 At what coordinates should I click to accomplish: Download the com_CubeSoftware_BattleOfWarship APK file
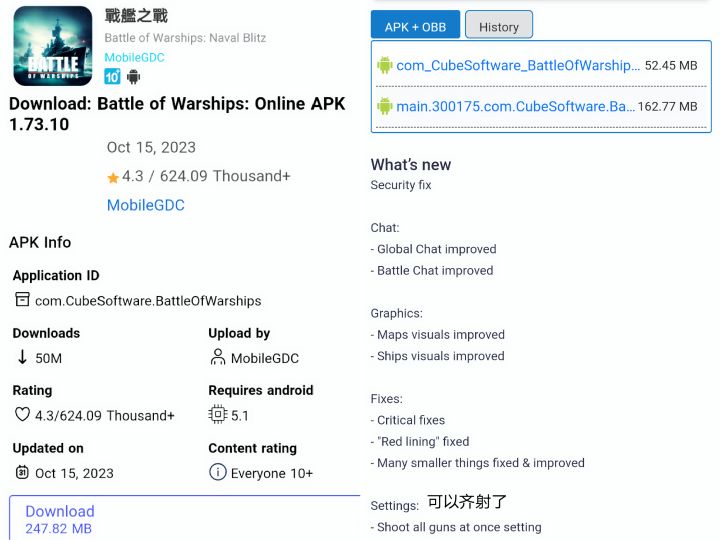point(517,66)
